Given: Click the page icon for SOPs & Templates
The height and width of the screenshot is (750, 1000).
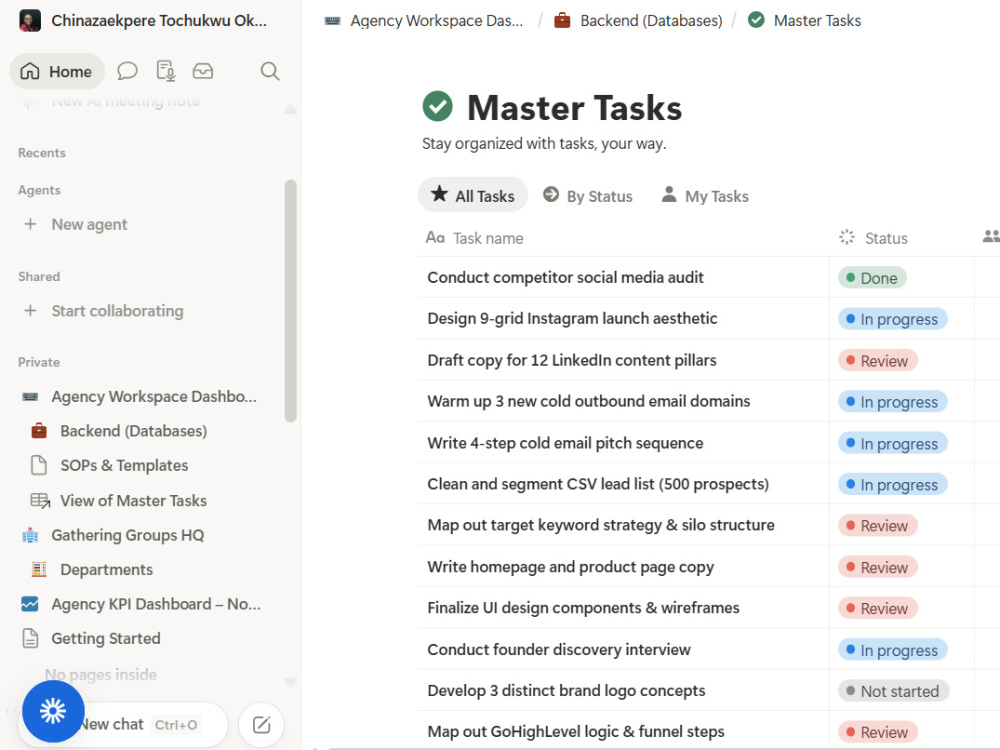Looking at the screenshot, I should (x=39, y=466).
